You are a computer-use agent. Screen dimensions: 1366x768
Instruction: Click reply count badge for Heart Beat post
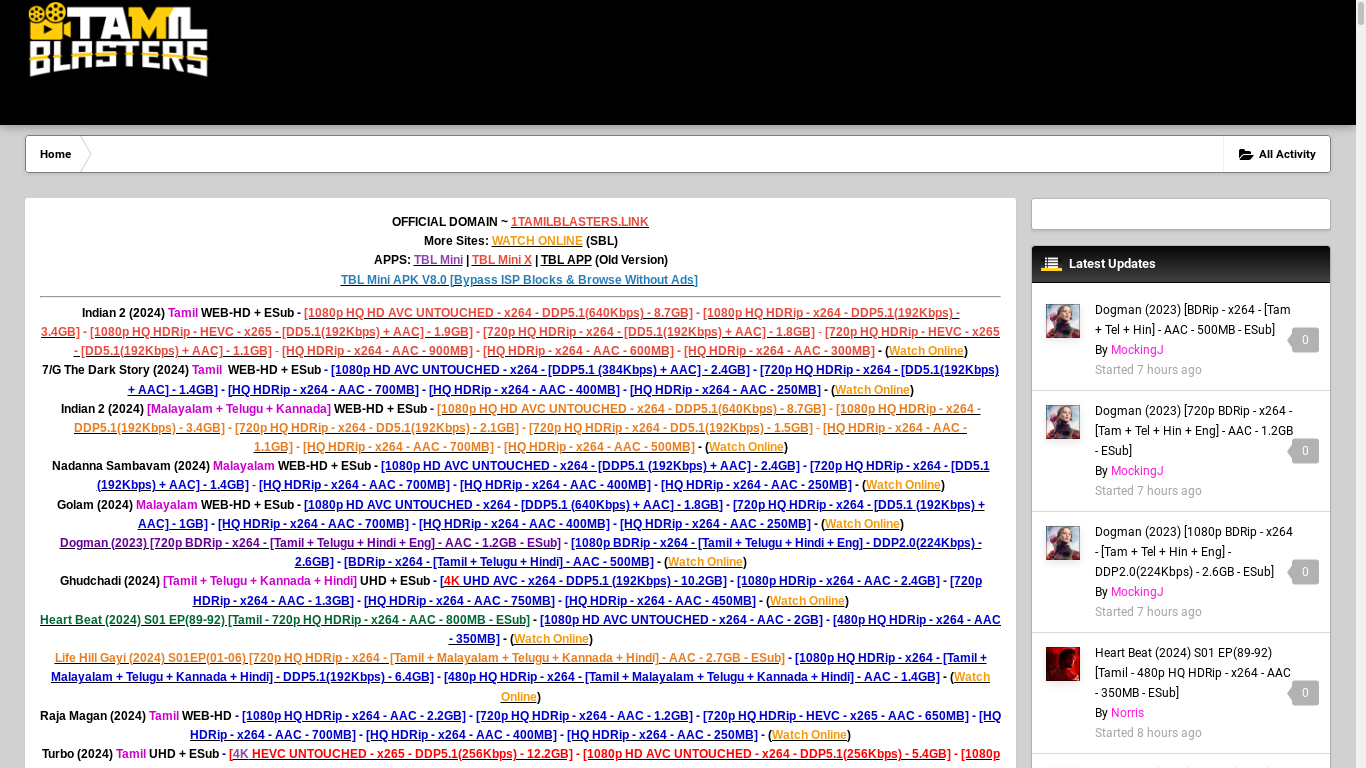1305,693
